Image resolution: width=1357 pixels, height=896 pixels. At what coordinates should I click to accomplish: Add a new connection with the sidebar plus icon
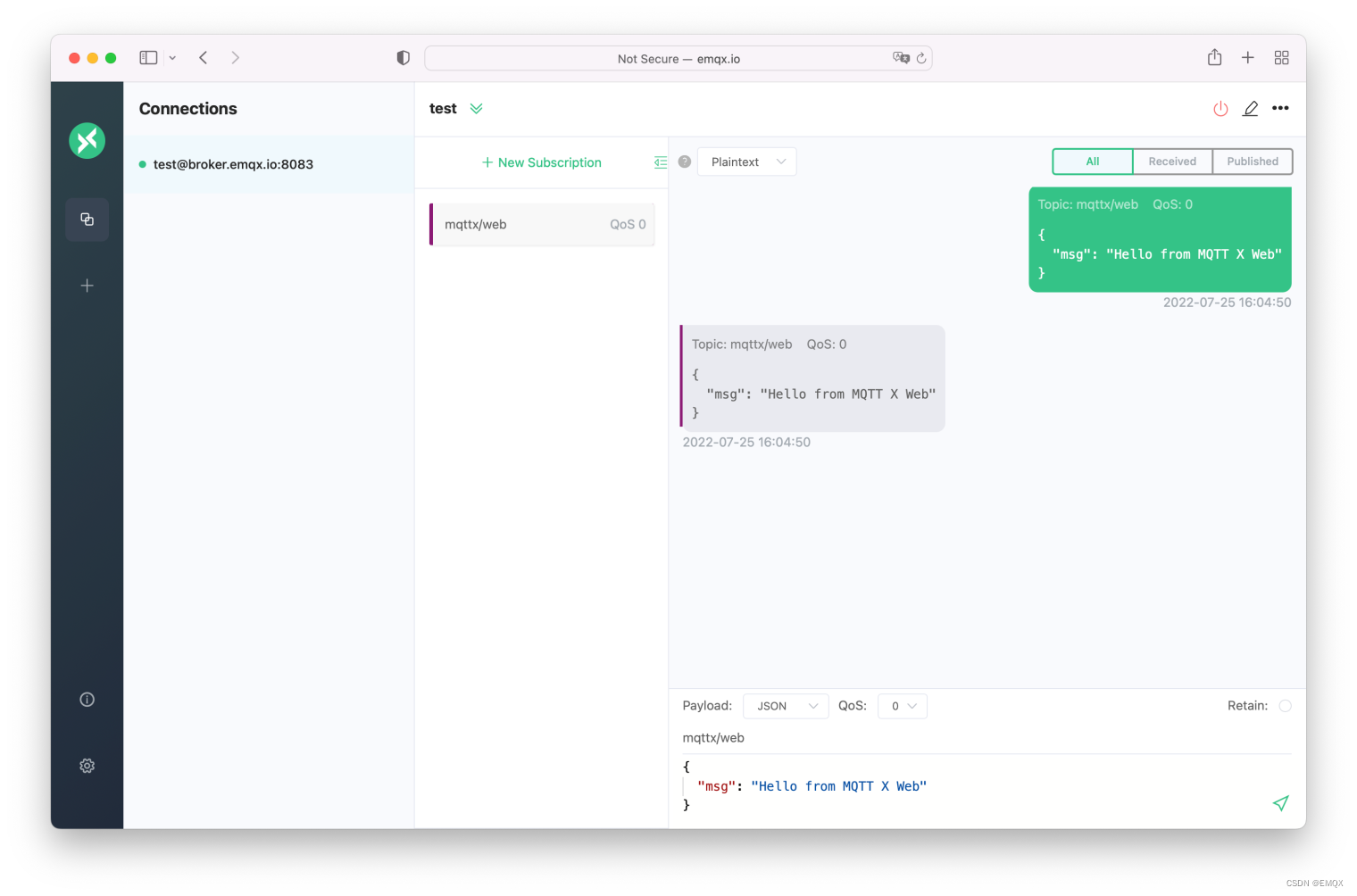point(87,286)
